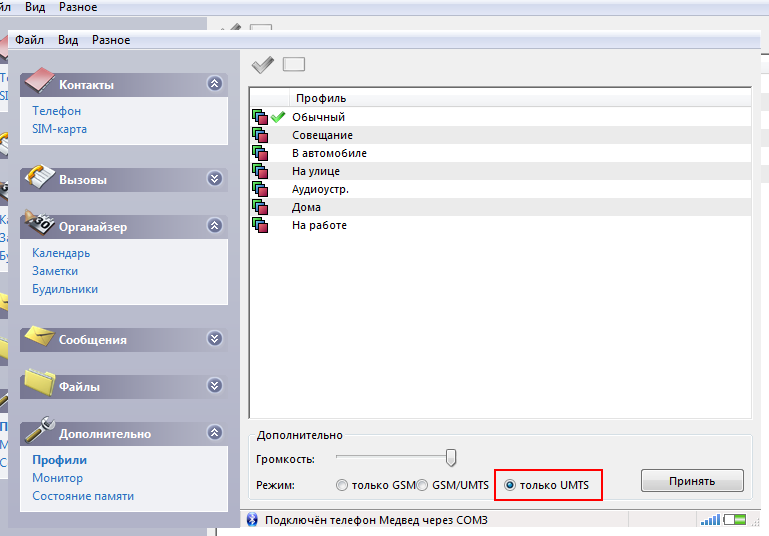
Task: Click the Bluetooth icon in the status bar
Action: click(254, 520)
